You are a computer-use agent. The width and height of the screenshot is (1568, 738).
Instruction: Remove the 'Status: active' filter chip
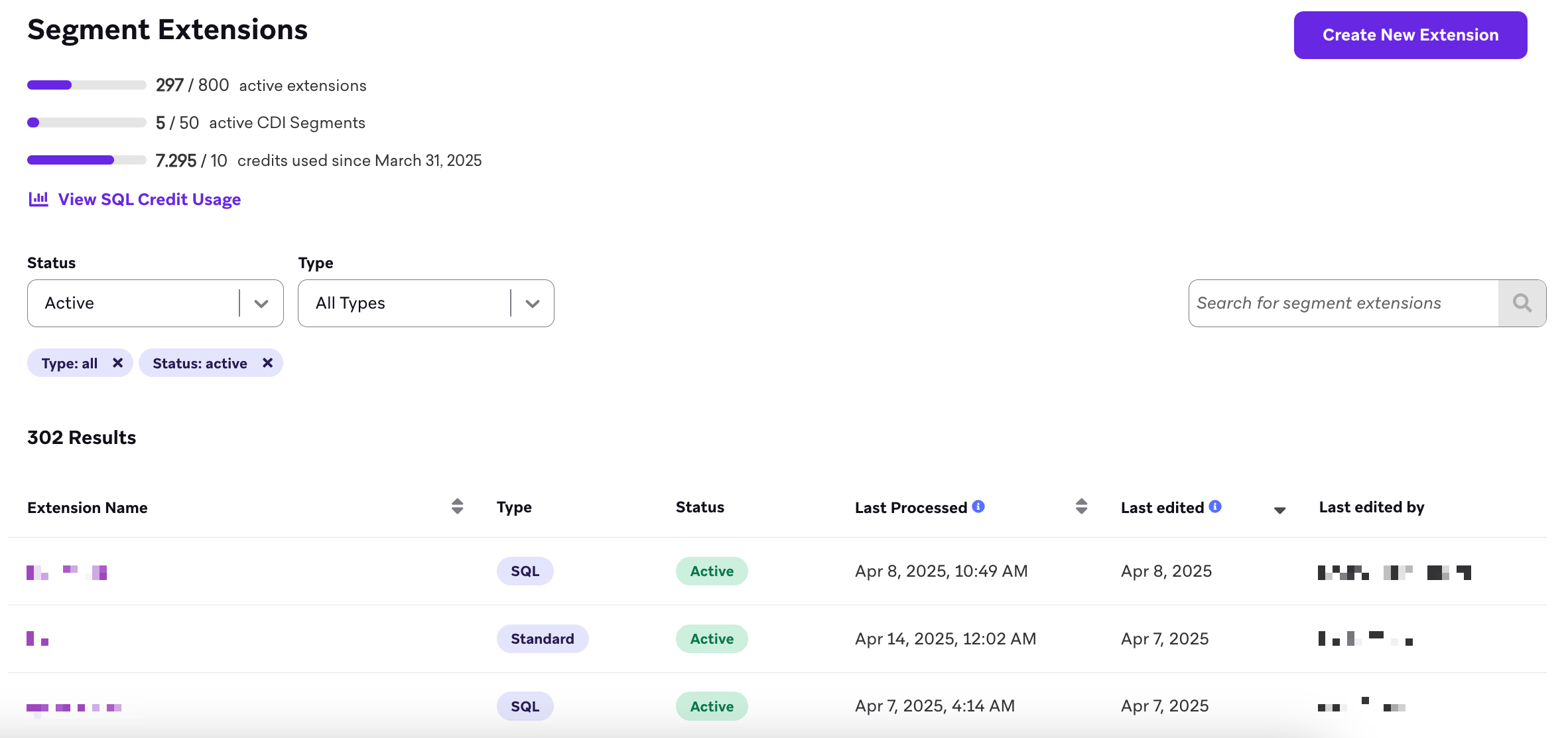coord(267,363)
